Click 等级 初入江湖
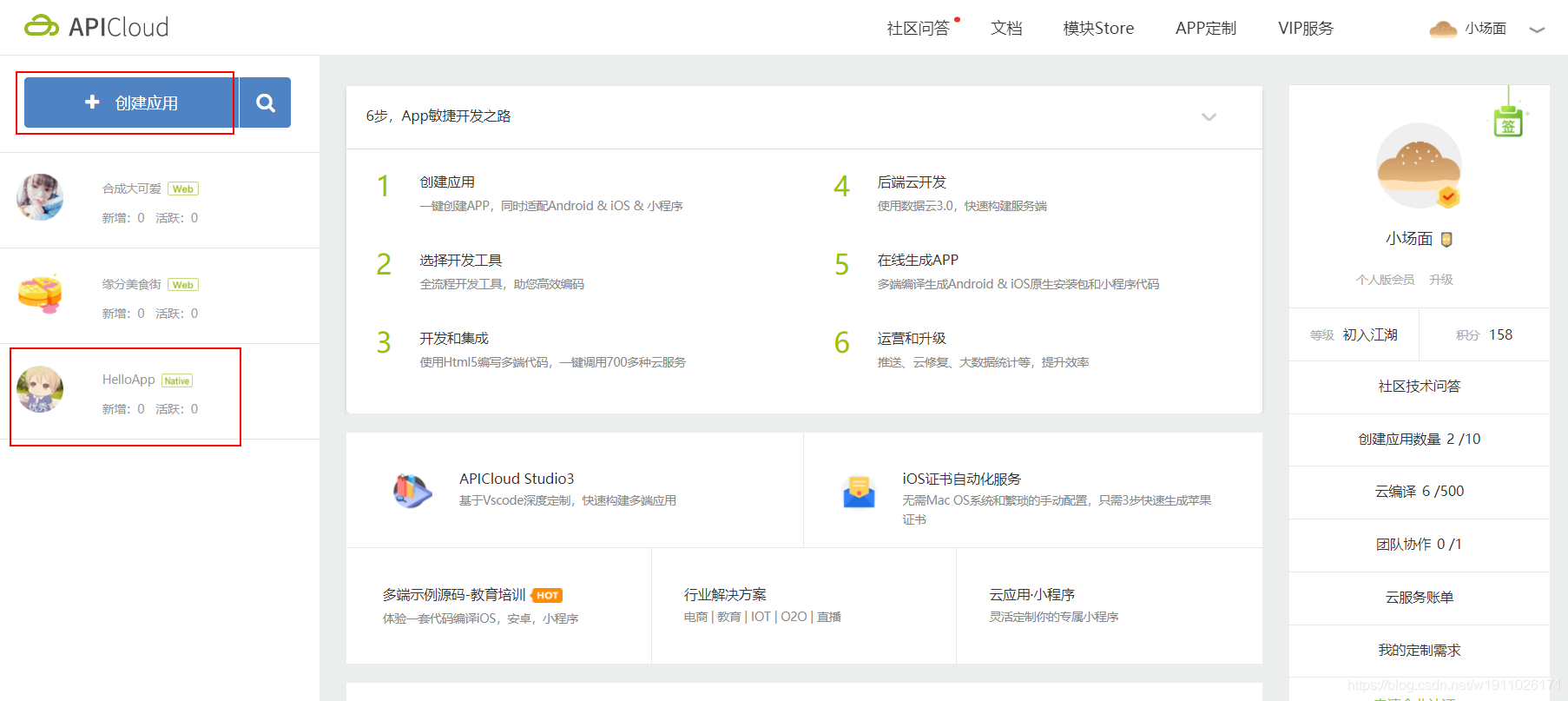Image resolution: width=1568 pixels, height=701 pixels. 1354,334
